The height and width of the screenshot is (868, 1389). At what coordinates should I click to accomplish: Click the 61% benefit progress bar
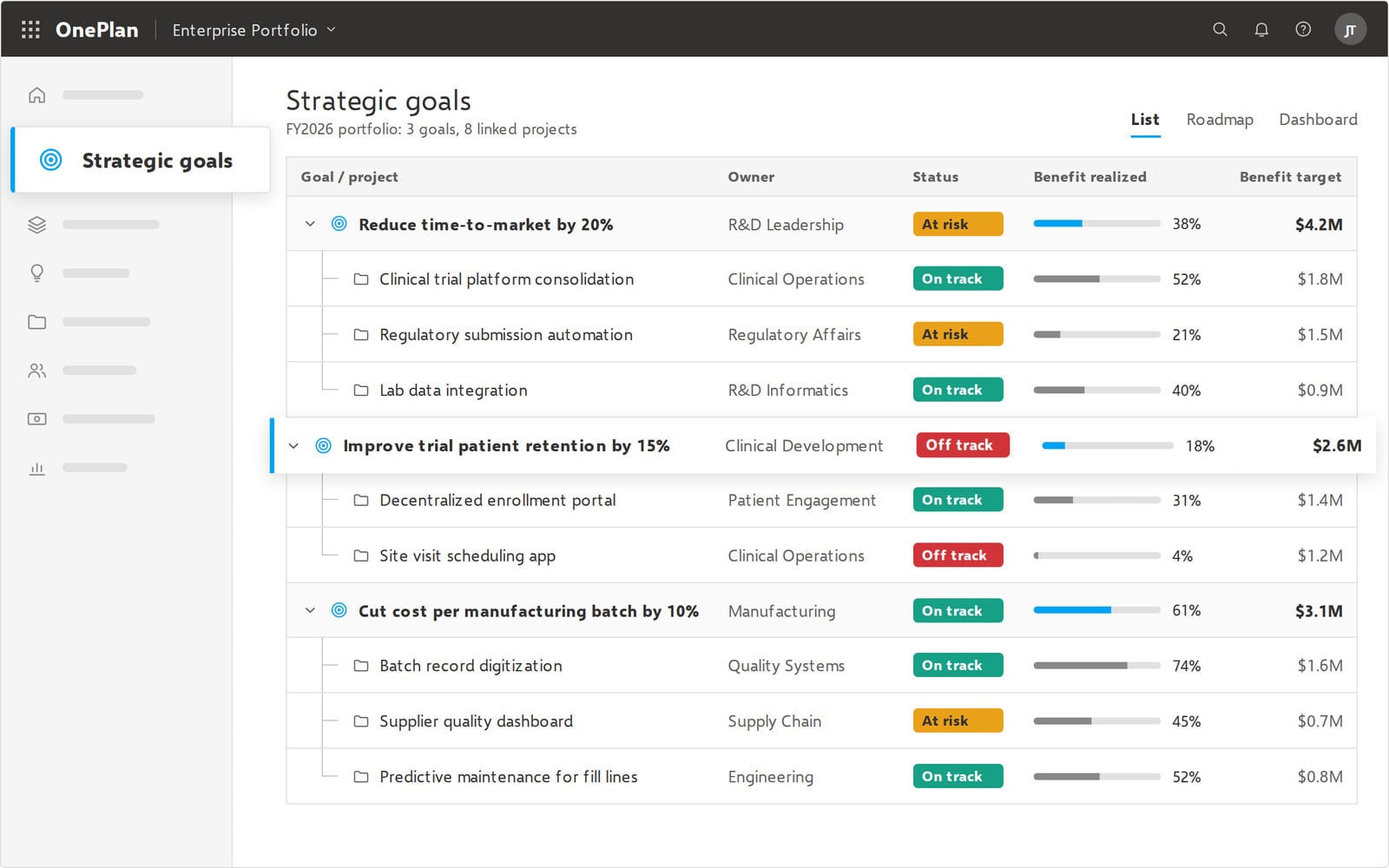(1096, 610)
